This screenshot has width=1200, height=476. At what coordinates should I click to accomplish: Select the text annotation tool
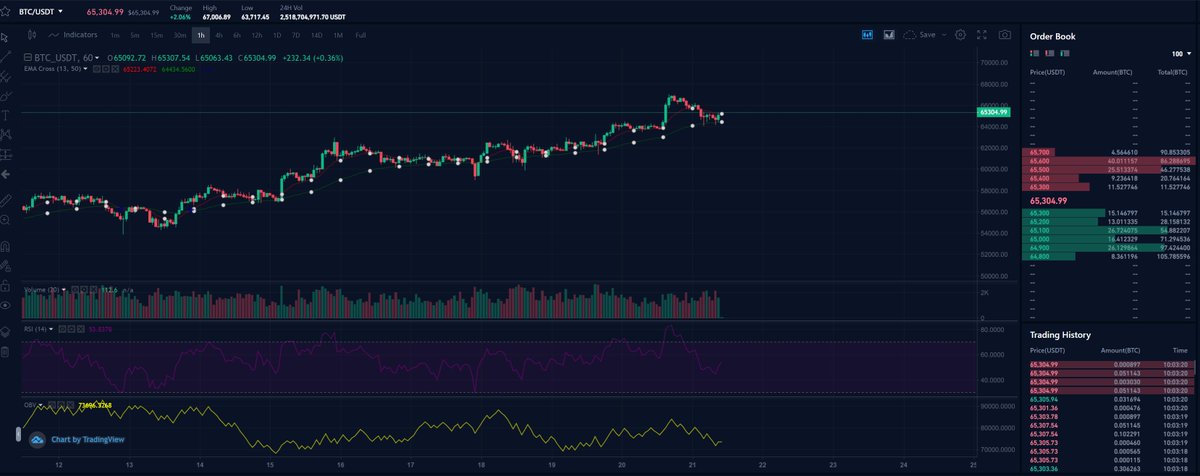point(6,115)
